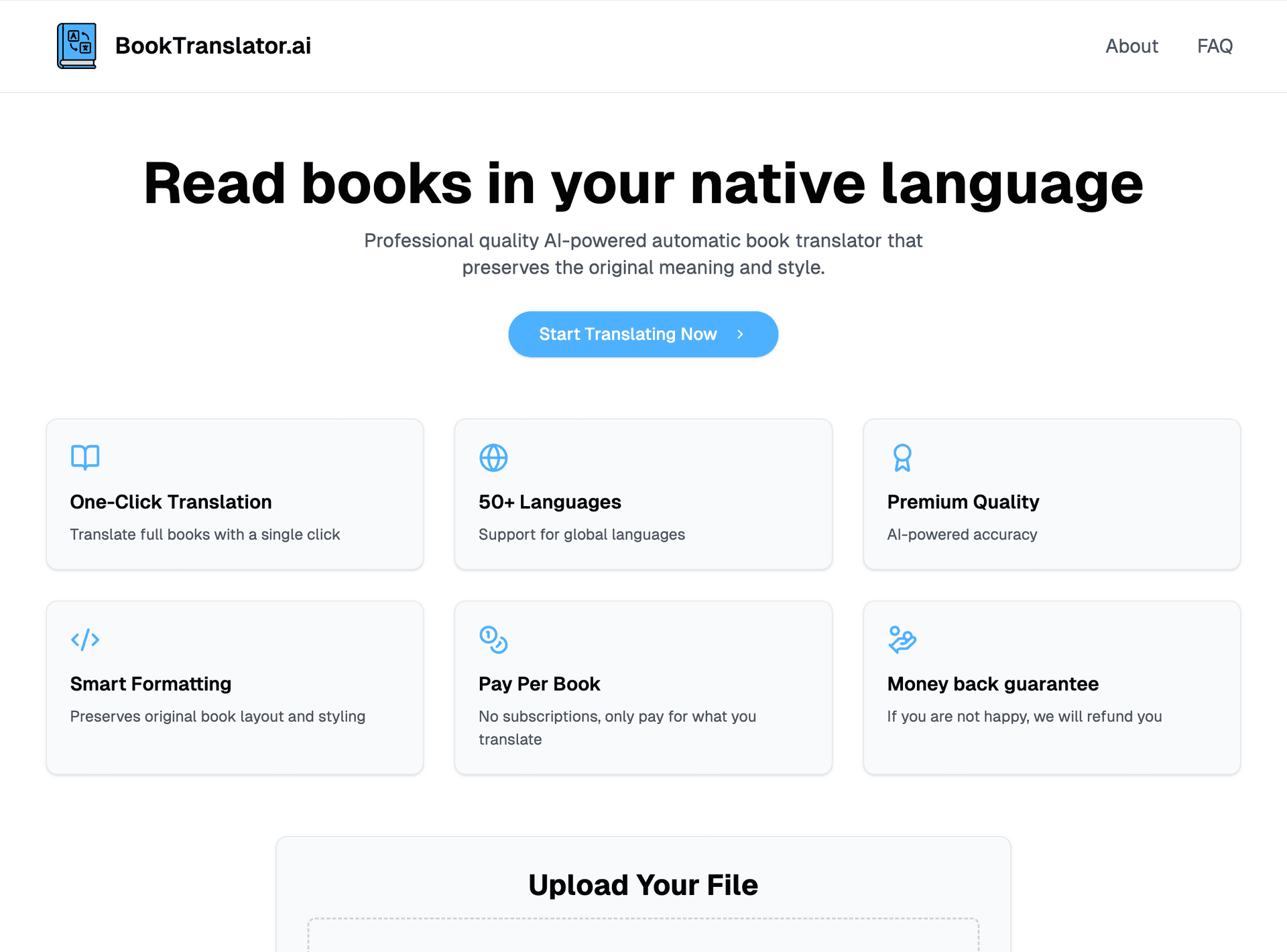Click the chevron arrow in Start Translating button
Viewport: 1287px width, 952px height.
740,334
